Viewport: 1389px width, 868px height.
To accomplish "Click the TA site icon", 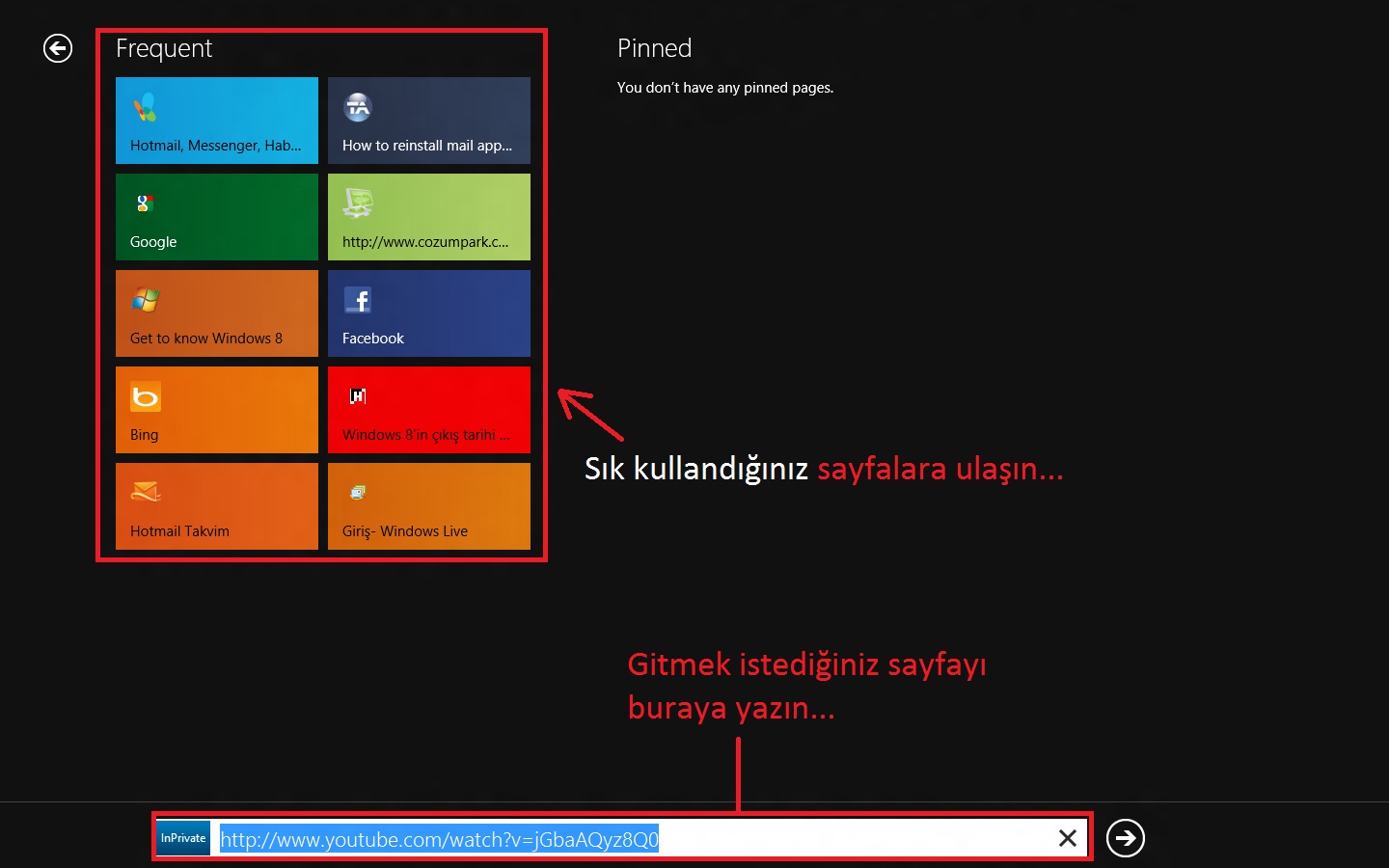I will [x=358, y=107].
